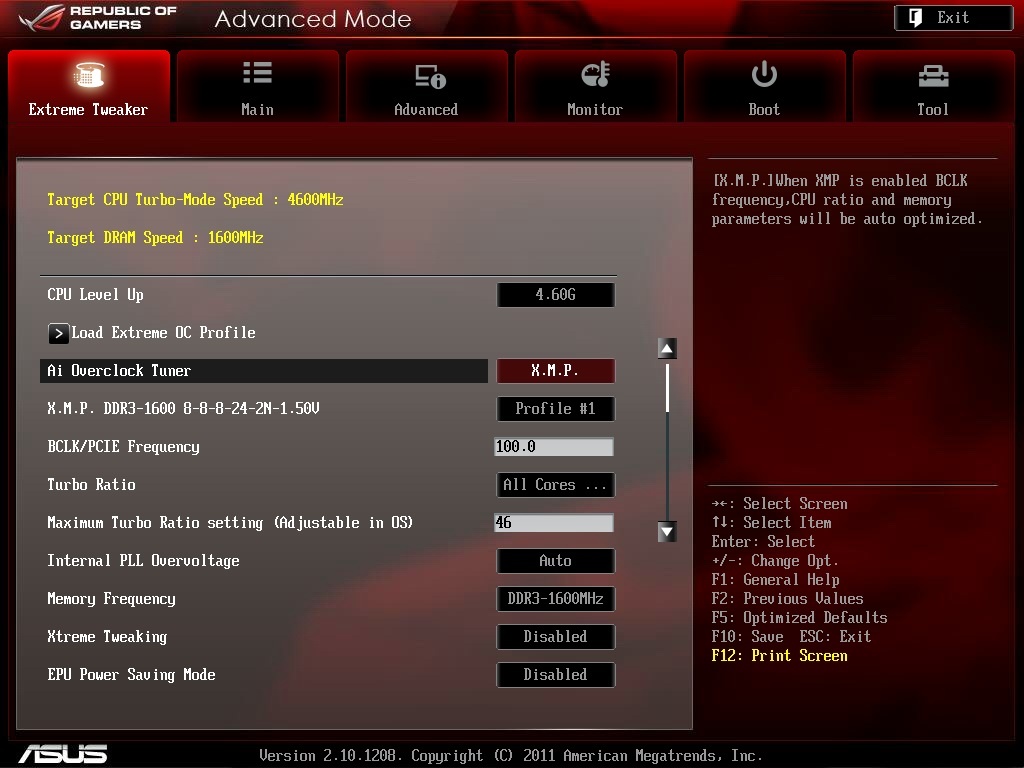The height and width of the screenshot is (768, 1024).
Task: Click the BCLK/PCIE Frequency 100.0 field
Action: pyautogui.click(x=554, y=447)
